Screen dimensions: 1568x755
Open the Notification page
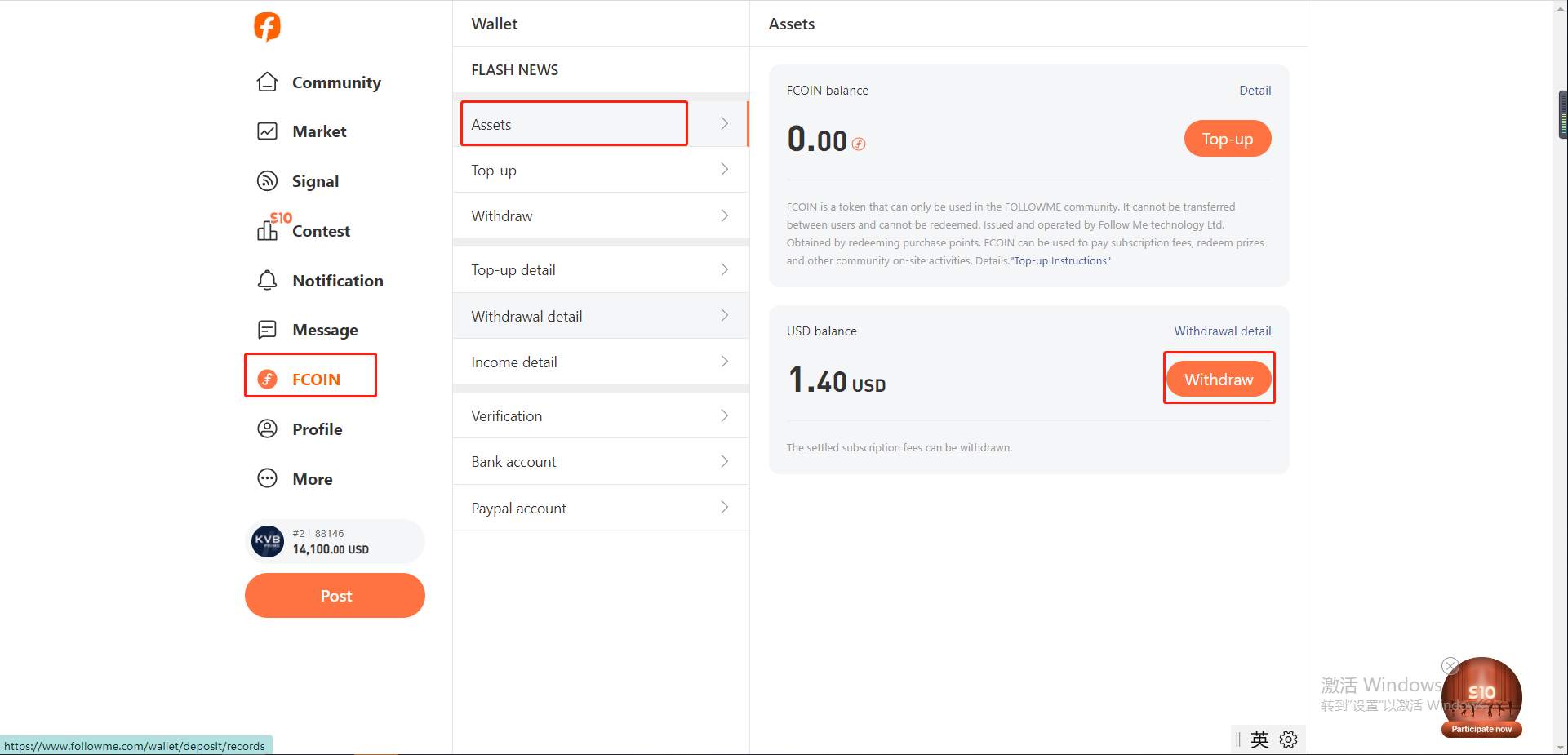tap(338, 281)
